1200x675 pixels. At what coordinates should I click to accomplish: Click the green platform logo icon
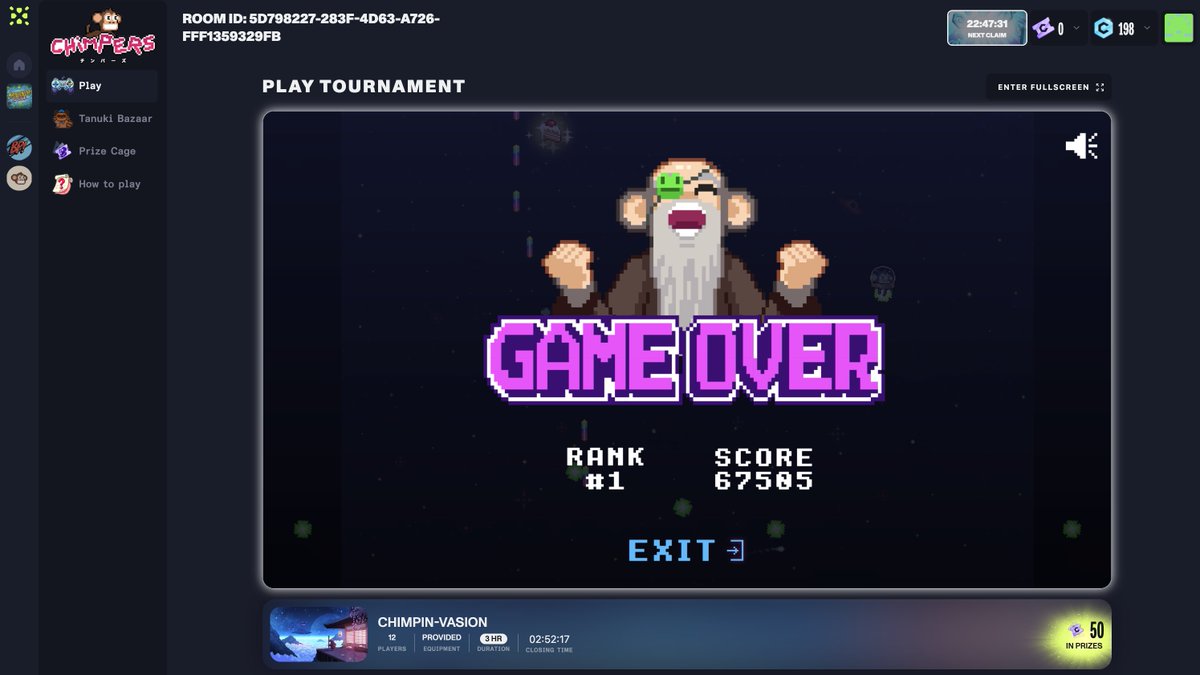[19, 16]
